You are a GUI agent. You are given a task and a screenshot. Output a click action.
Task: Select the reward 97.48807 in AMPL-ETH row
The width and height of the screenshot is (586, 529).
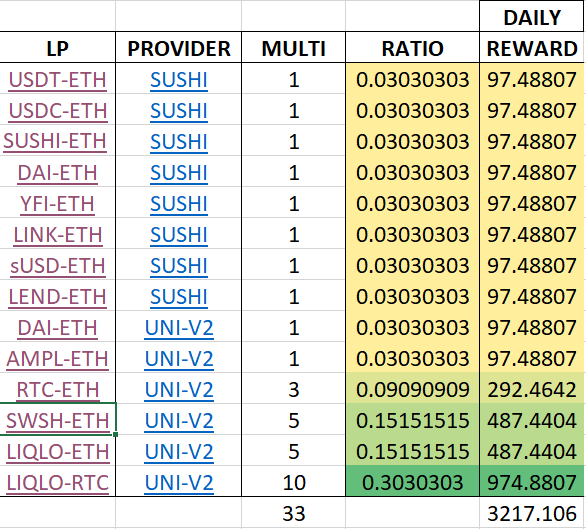[x=532, y=357]
